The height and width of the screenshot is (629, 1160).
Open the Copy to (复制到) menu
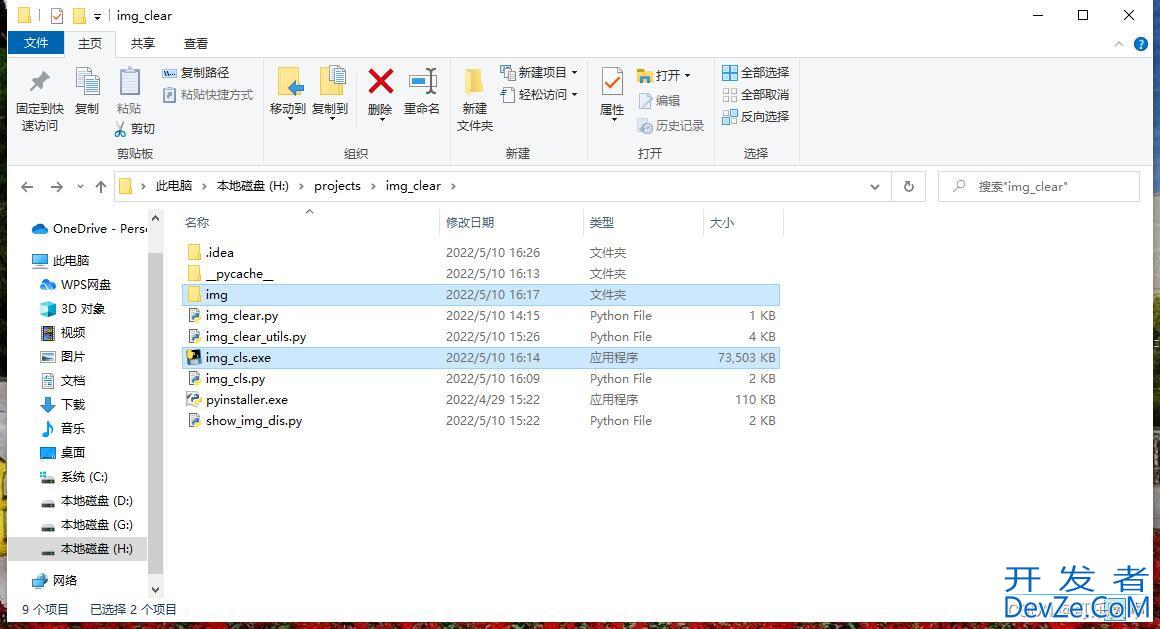330,92
